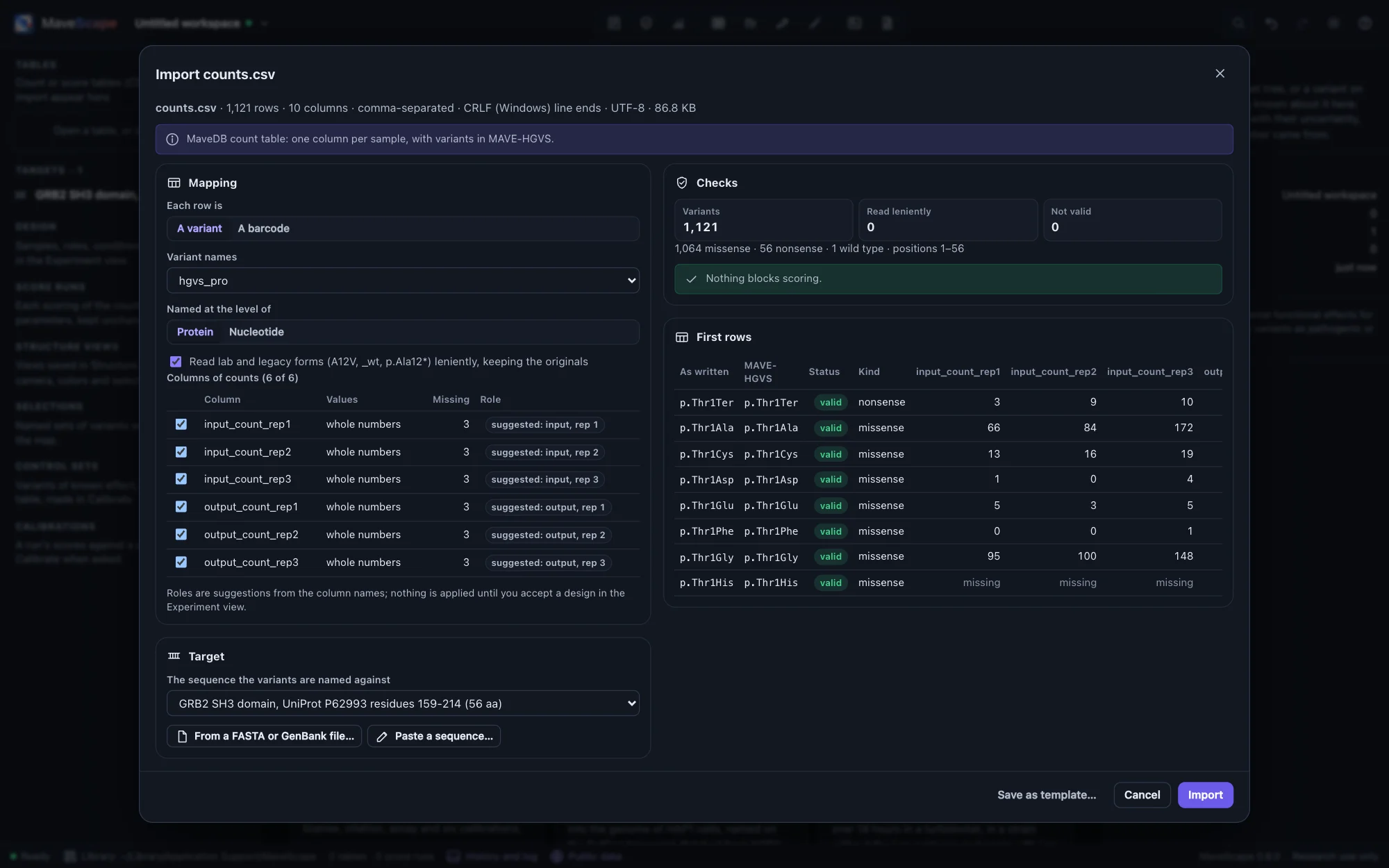Click role 'suggested: input, rep 3'

point(544,479)
